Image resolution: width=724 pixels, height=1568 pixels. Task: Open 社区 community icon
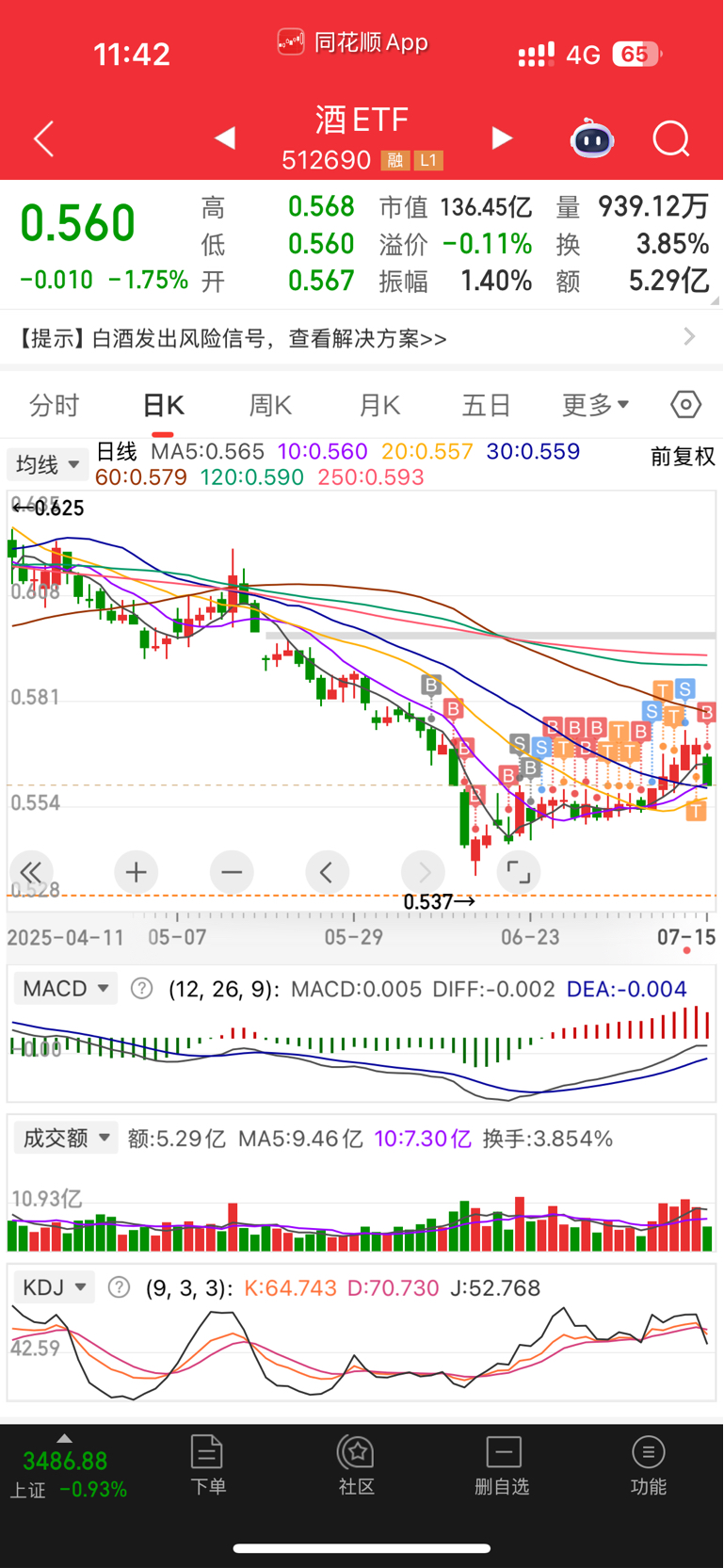(x=357, y=1465)
